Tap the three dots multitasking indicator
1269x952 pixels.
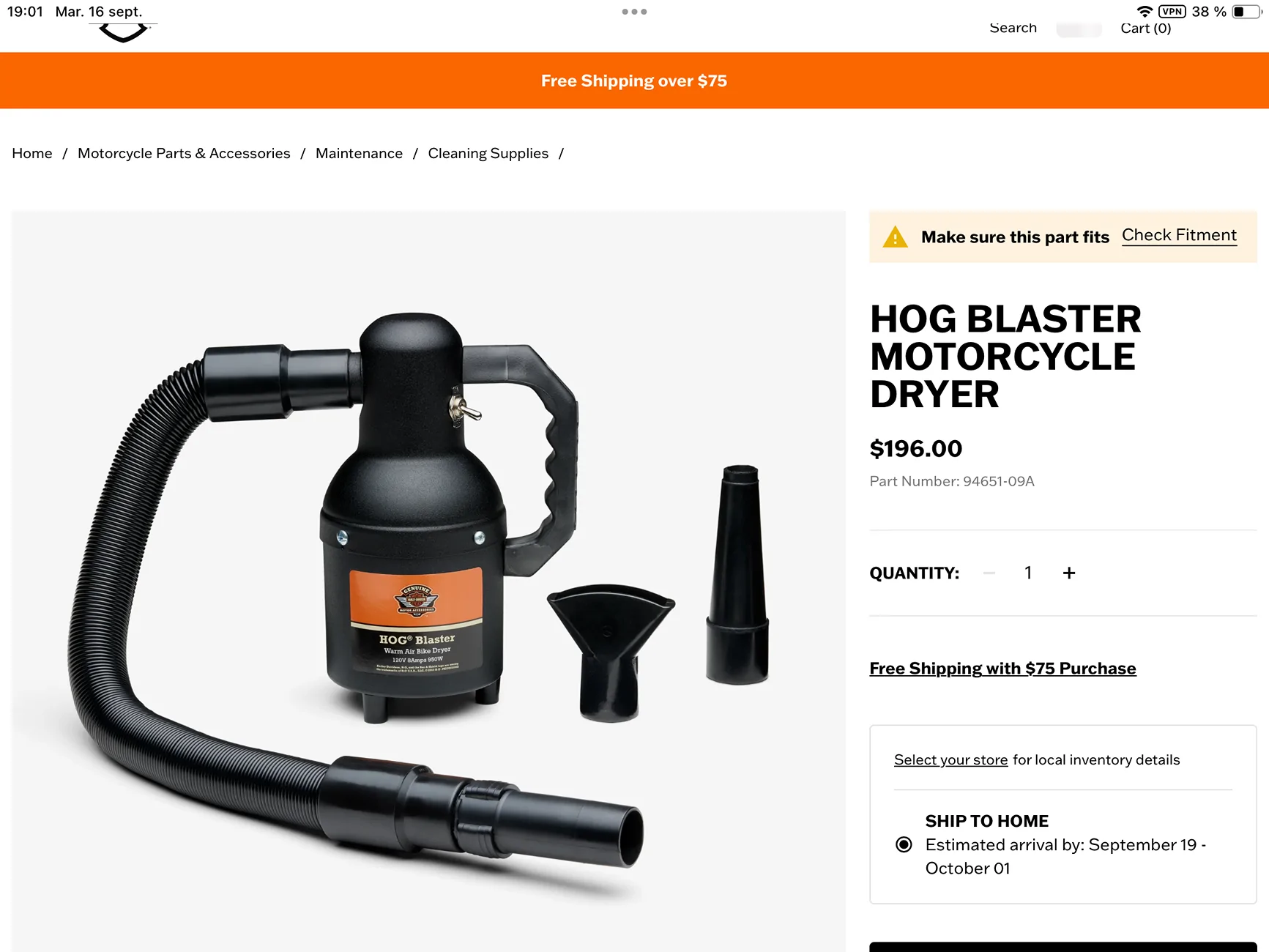click(634, 12)
